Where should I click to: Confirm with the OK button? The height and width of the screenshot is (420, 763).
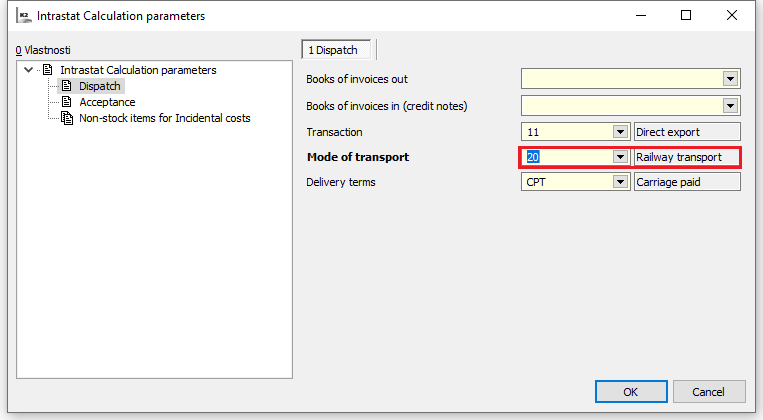point(630,391)
